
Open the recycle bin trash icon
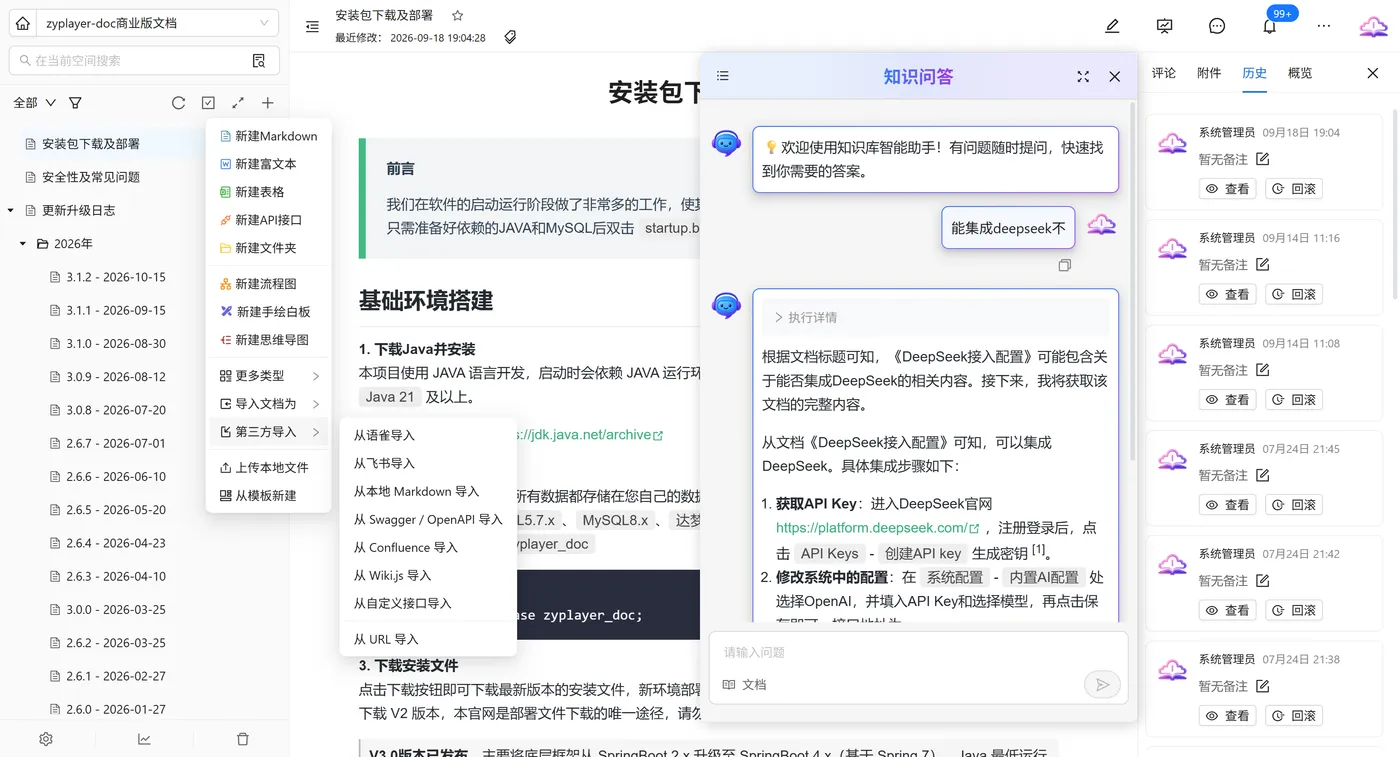(243, 739)
